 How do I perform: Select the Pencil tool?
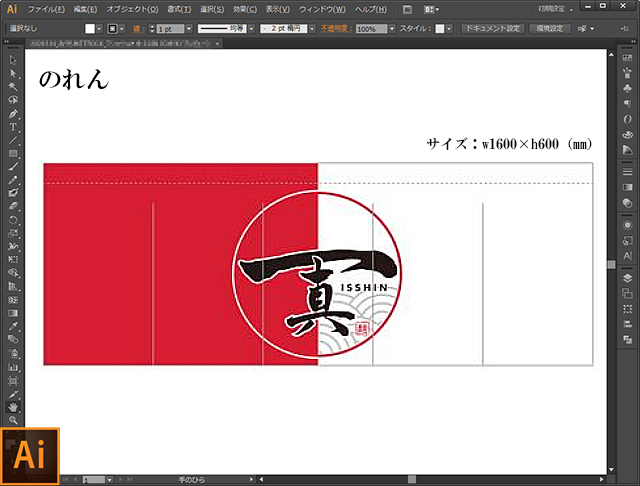tap(13, 180)
